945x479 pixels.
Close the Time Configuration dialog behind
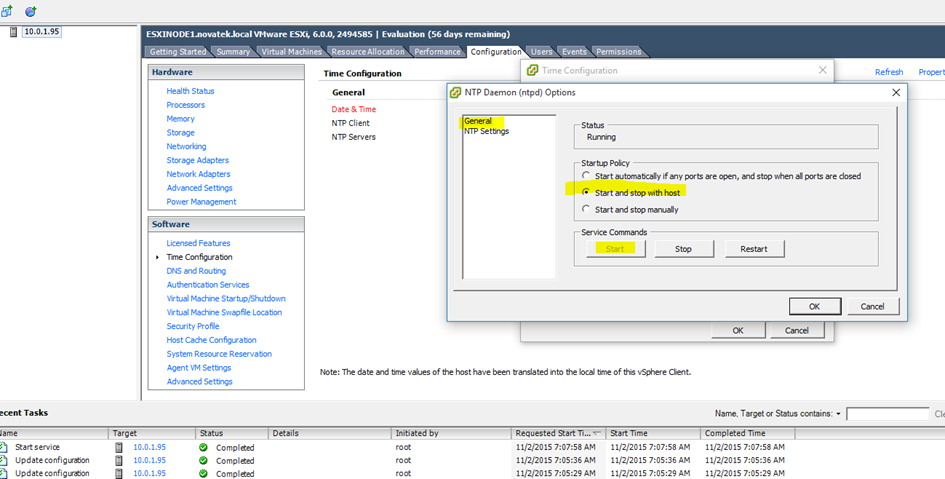click(823, 70)
